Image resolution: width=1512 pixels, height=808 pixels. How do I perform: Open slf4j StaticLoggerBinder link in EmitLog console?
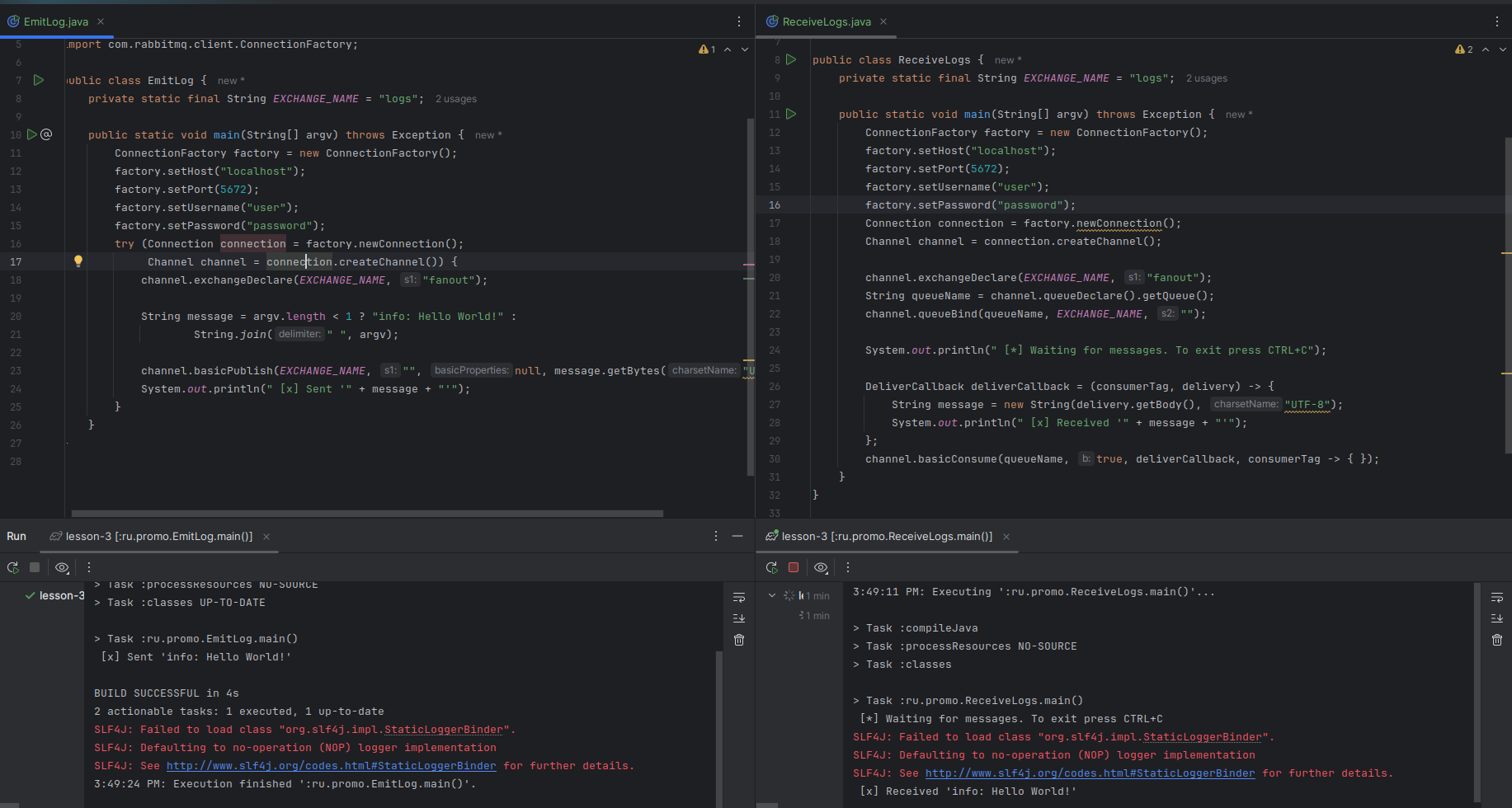[332, 766]
